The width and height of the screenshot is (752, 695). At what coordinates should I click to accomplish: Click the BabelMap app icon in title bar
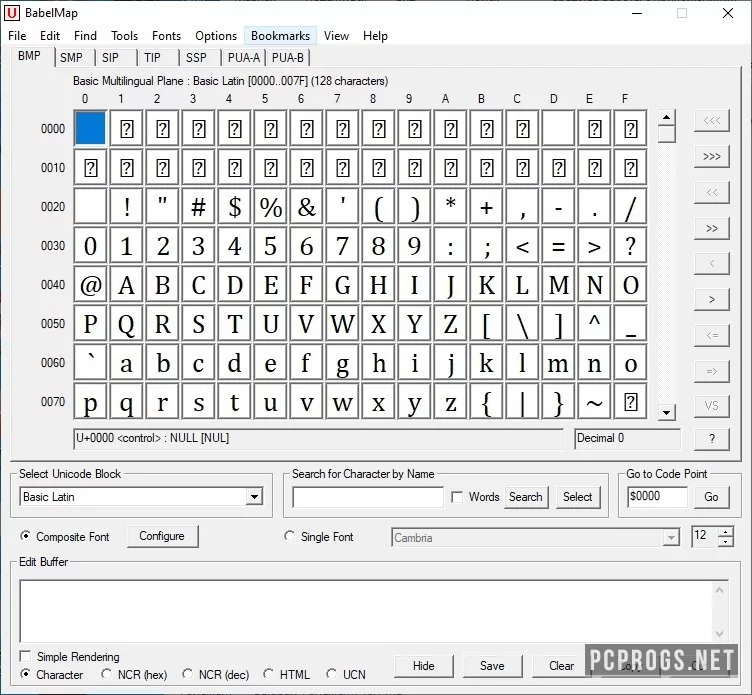12,13
